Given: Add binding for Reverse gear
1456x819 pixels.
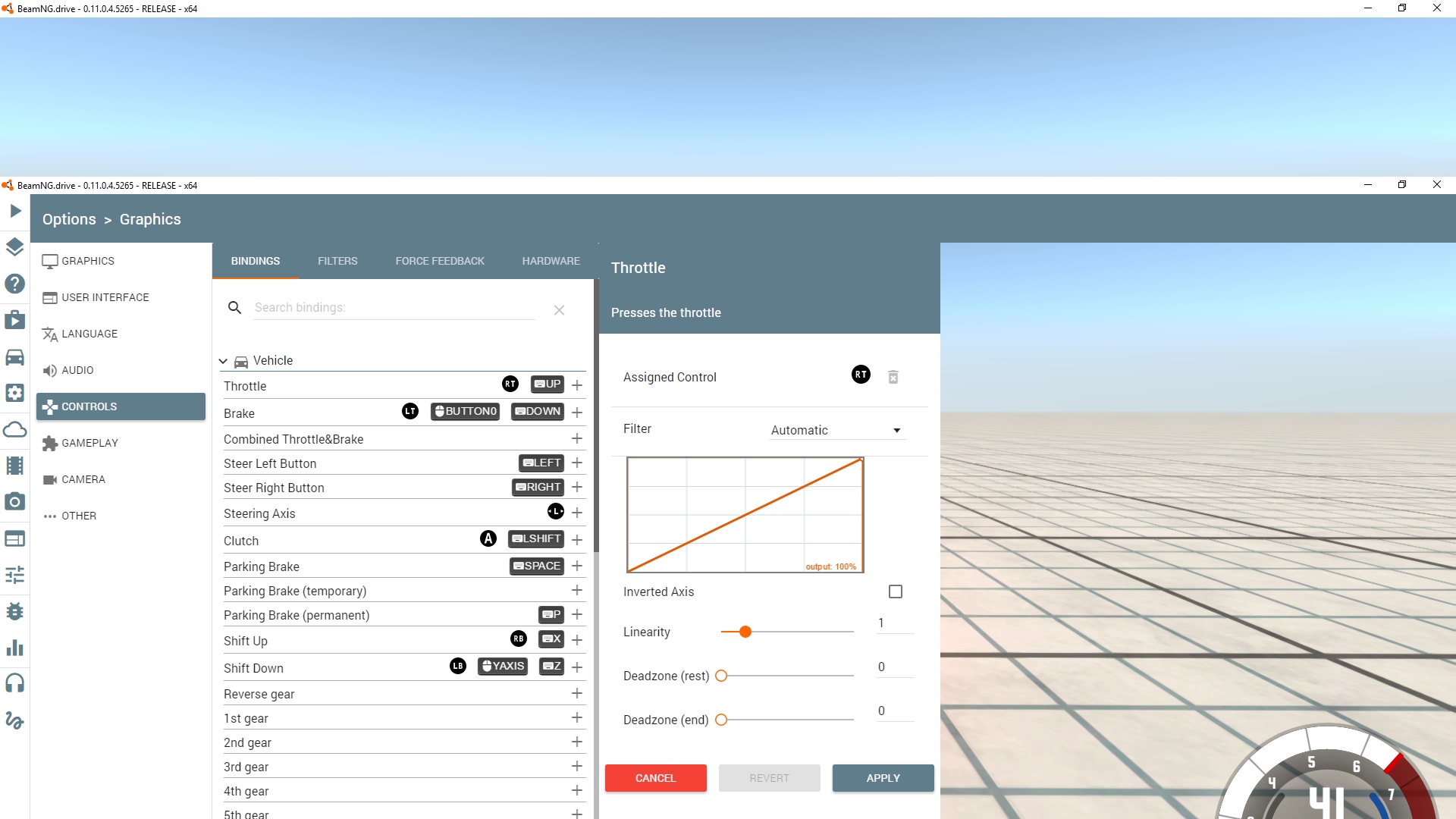Looking at the screenshot, I should [577, 694].
